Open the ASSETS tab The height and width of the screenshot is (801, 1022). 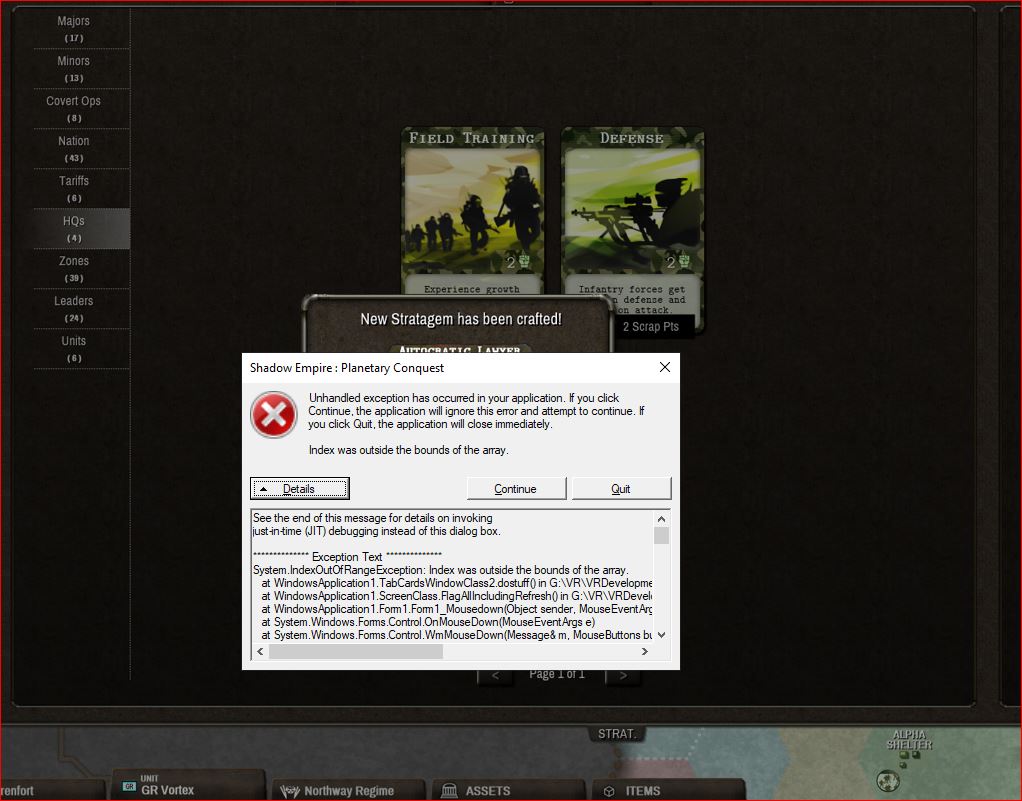pos(508,790)
